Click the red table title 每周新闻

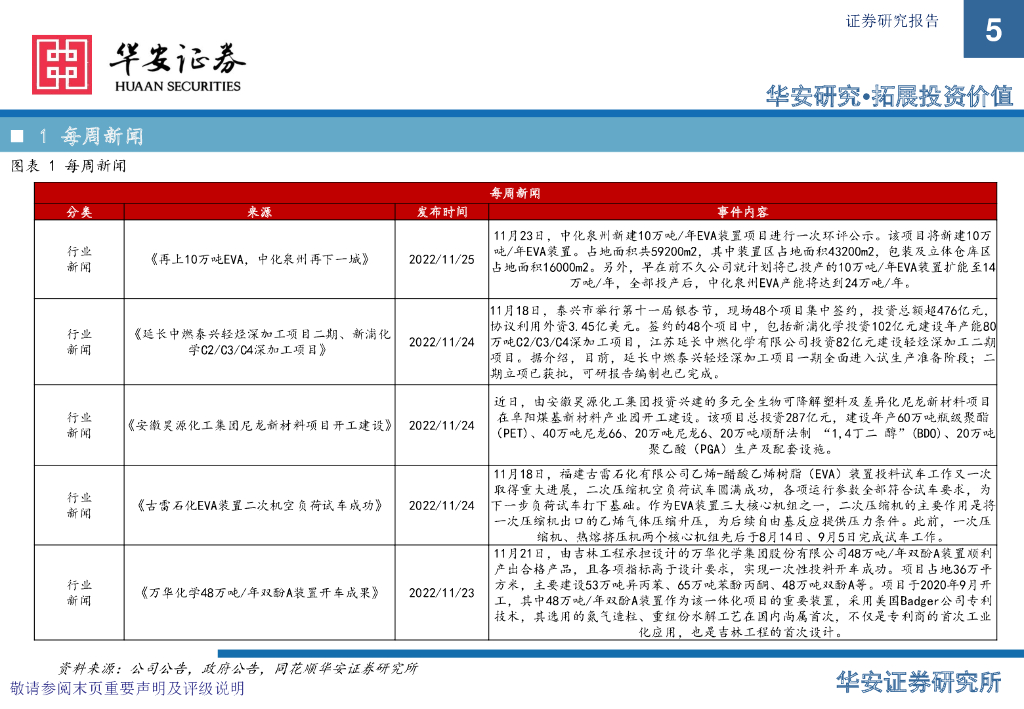coord(515,193)
